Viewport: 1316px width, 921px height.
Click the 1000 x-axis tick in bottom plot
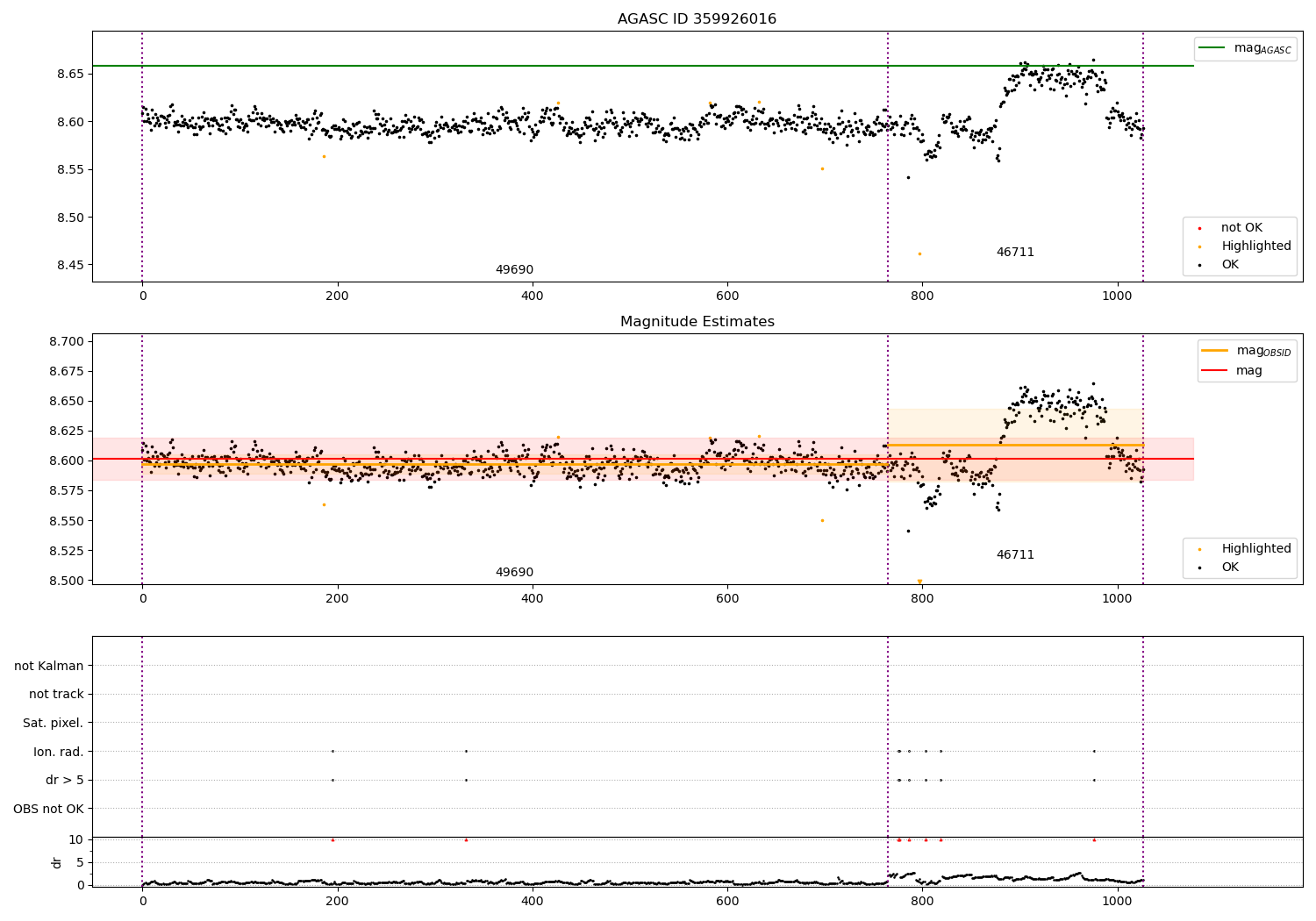(x=1118, y=901)
